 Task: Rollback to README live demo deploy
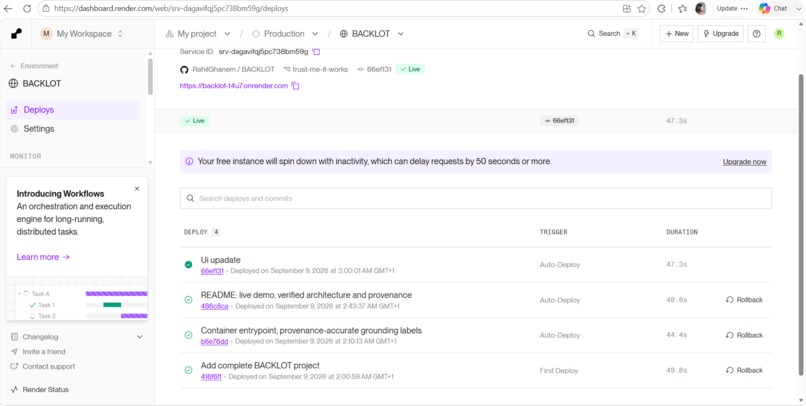(x=744, y=300)
